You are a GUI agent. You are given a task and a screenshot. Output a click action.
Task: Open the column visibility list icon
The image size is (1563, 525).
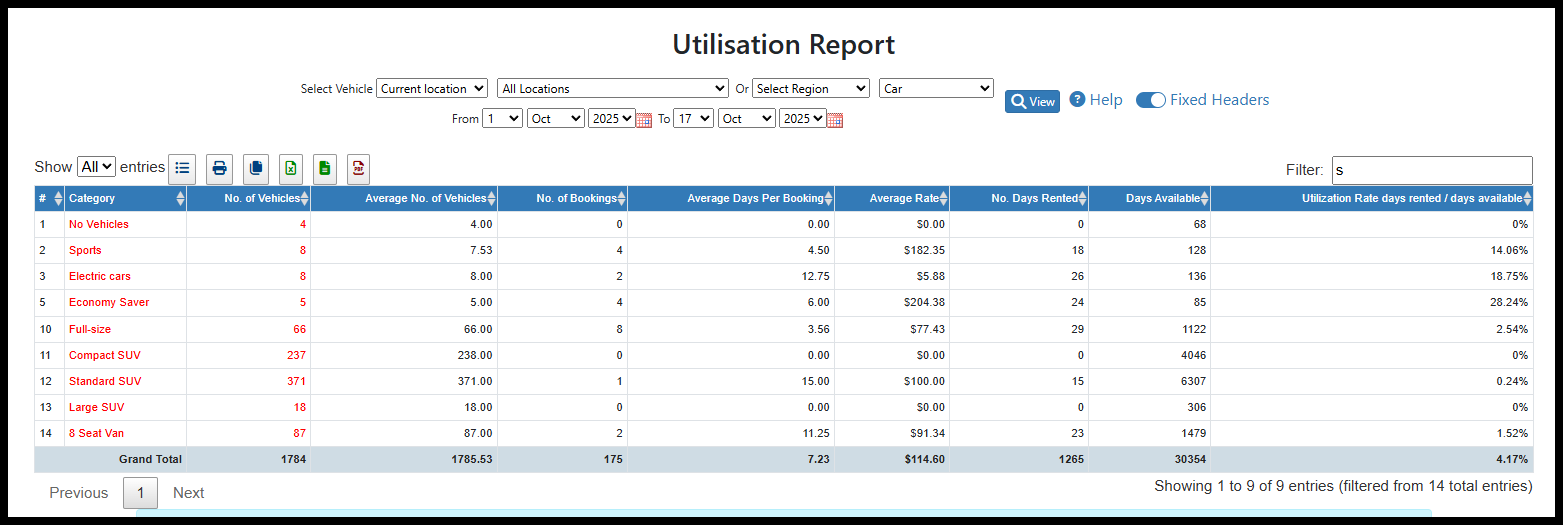pos(182,168)
